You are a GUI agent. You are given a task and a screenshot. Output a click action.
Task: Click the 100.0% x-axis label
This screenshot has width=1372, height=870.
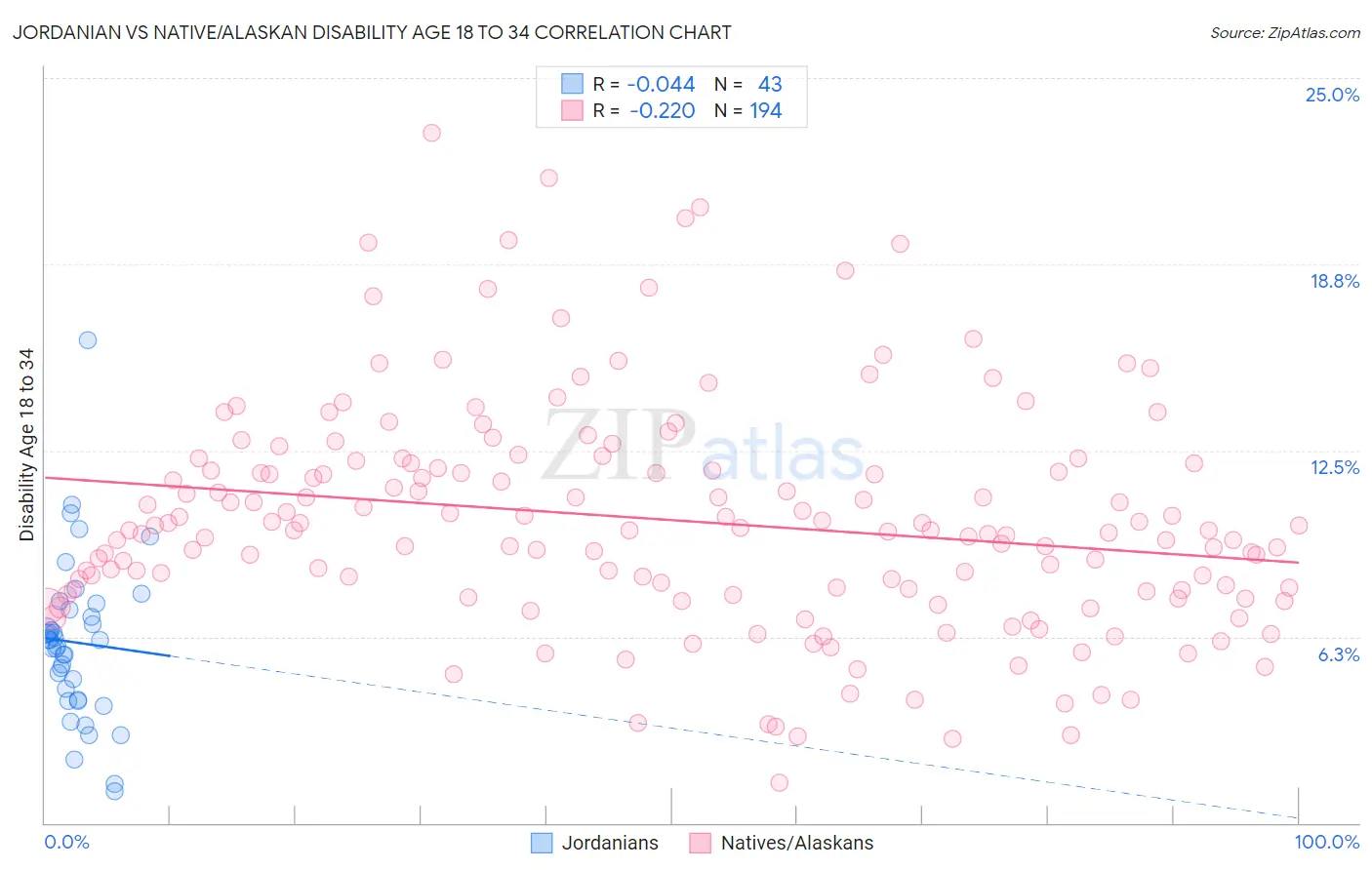tap(1327, 842)
